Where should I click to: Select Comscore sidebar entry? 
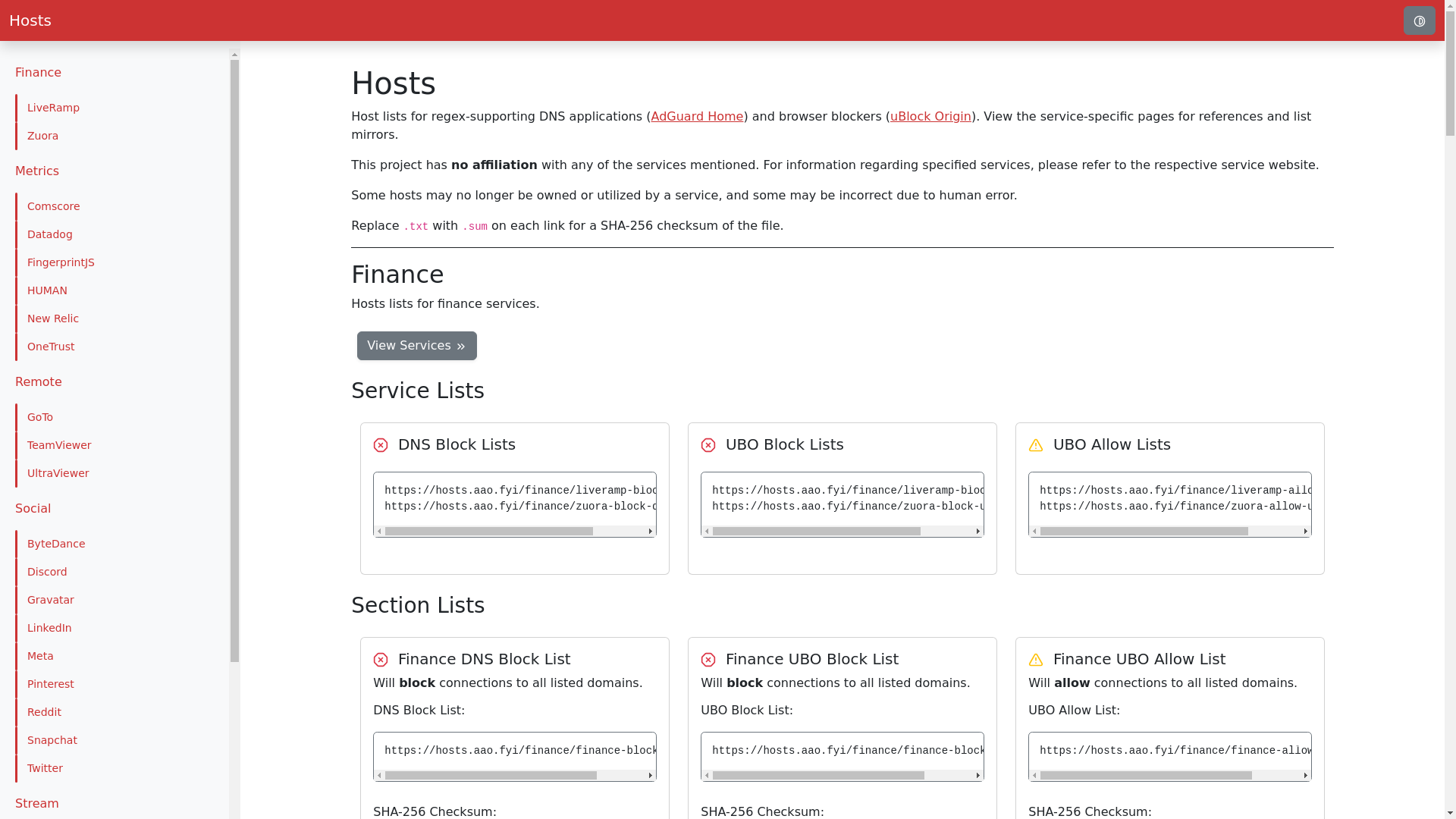53,206
